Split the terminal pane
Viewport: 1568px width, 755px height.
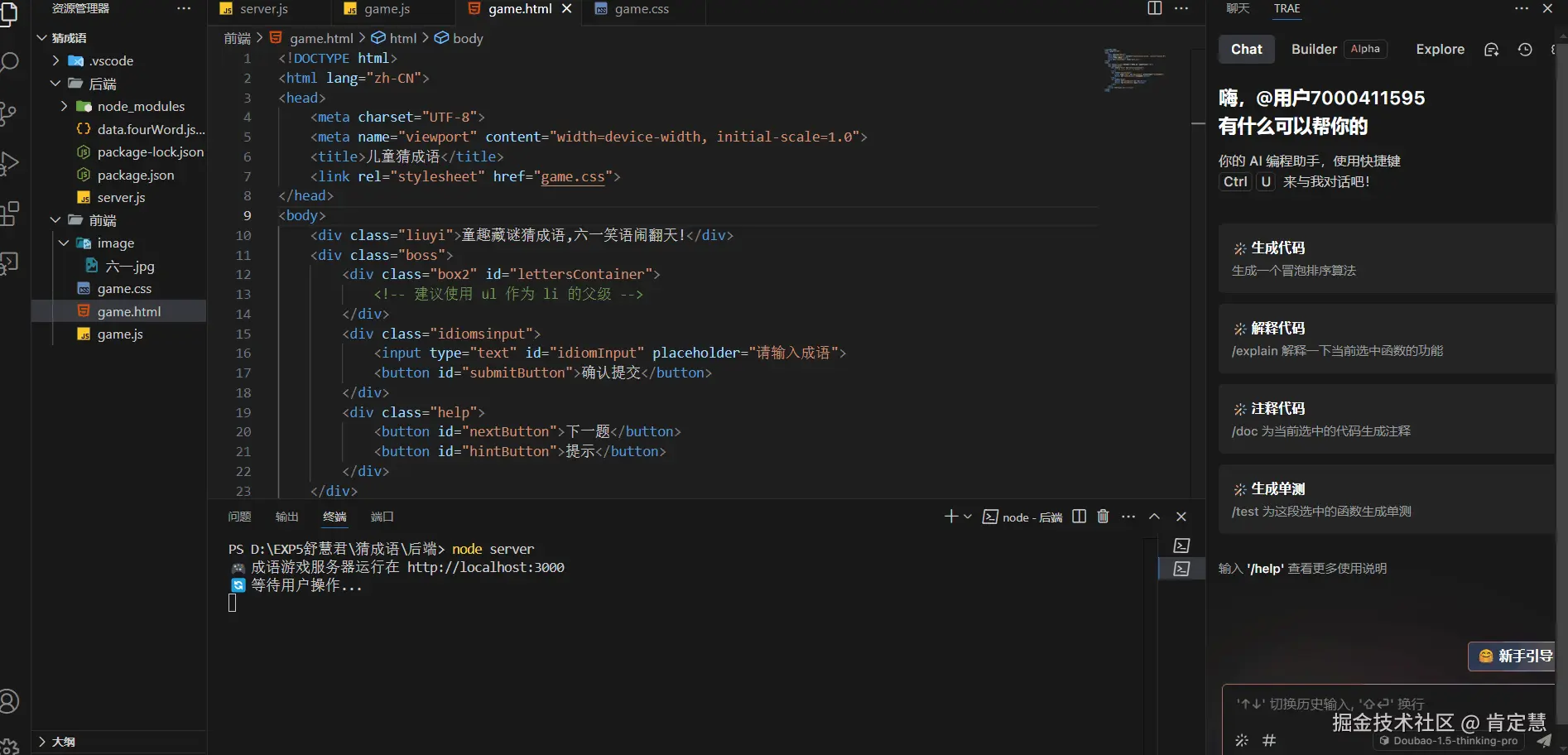point(1079,517)
